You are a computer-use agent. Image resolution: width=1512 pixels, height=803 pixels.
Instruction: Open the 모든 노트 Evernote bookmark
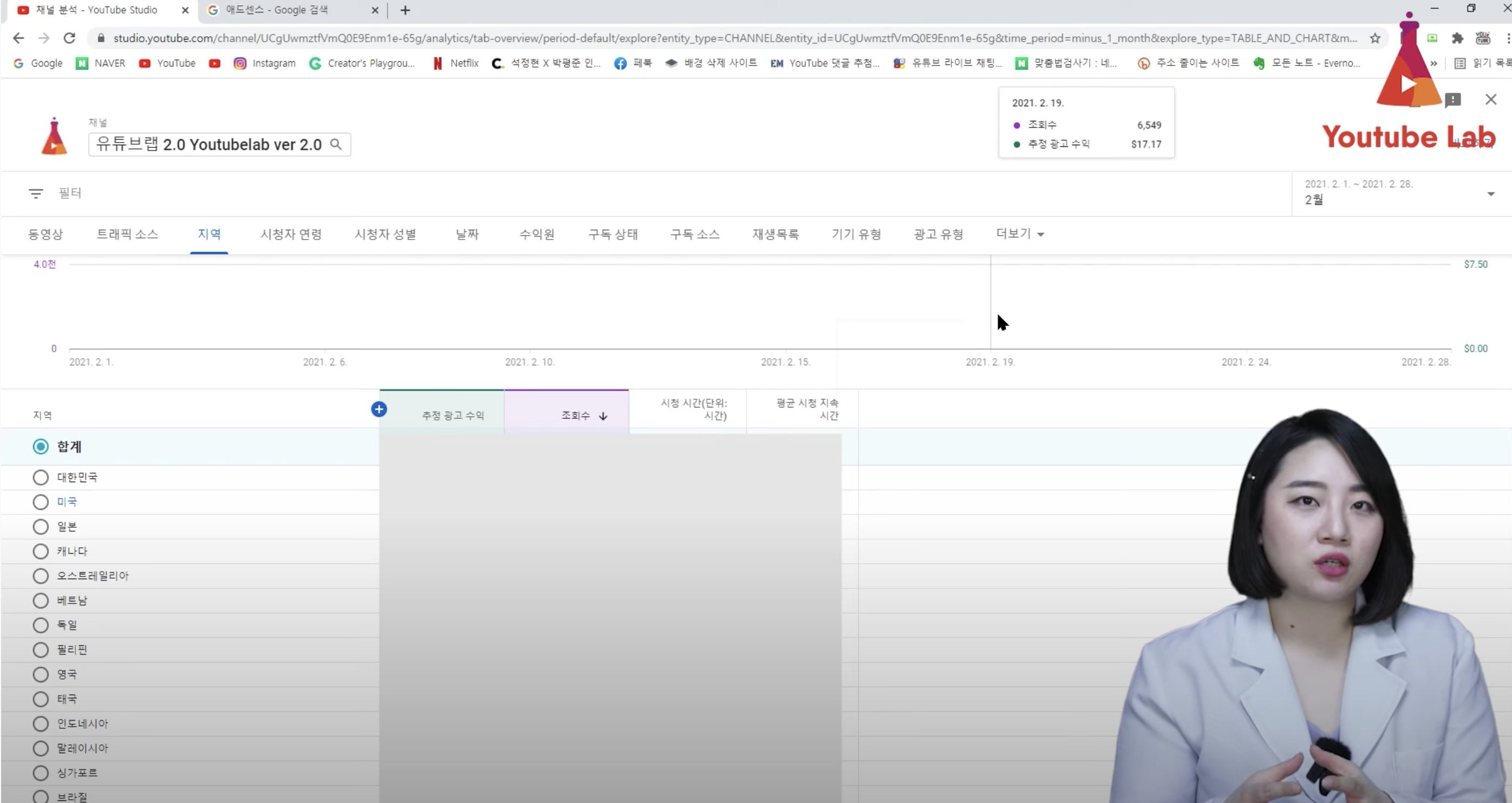tap(1307, 63)
